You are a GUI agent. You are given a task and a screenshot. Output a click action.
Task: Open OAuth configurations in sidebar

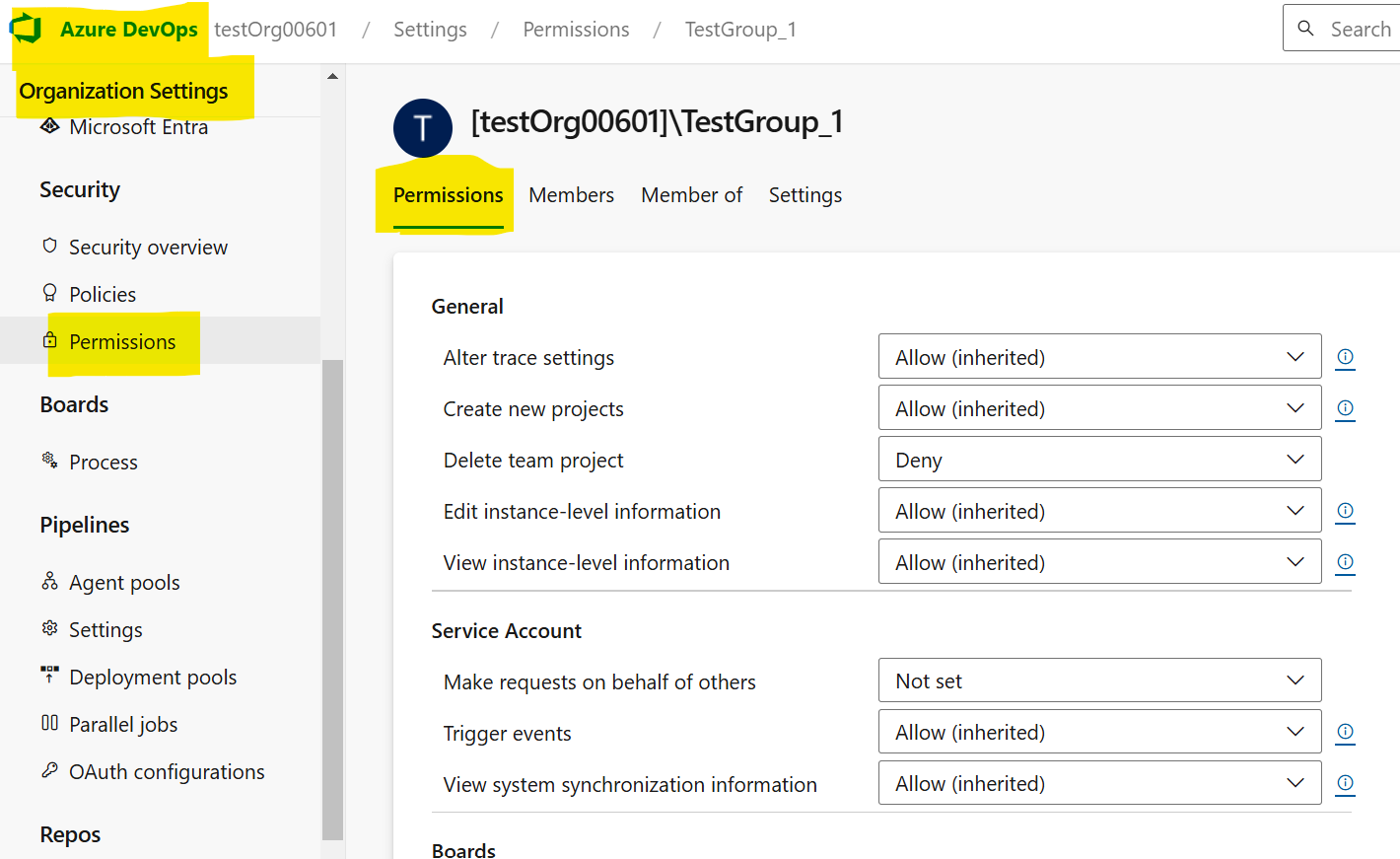pyautogui.click(x=167, y=772)
